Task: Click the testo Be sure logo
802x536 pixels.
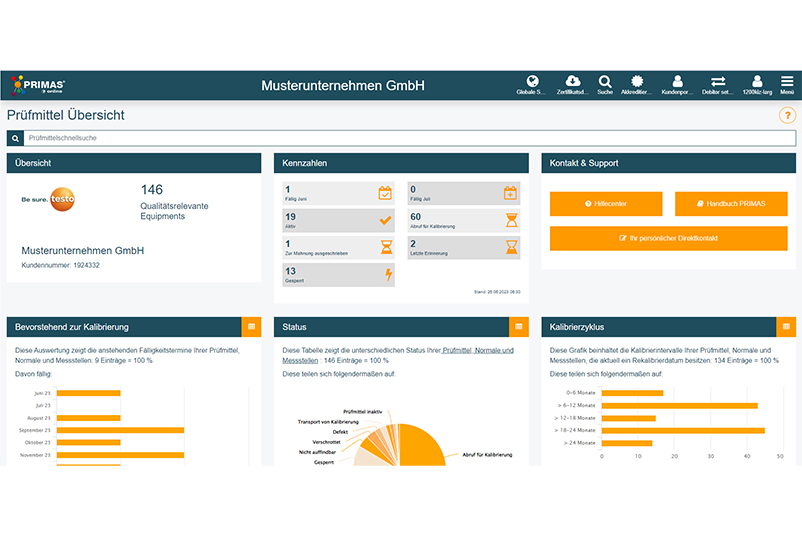Action: coord(48,199)
